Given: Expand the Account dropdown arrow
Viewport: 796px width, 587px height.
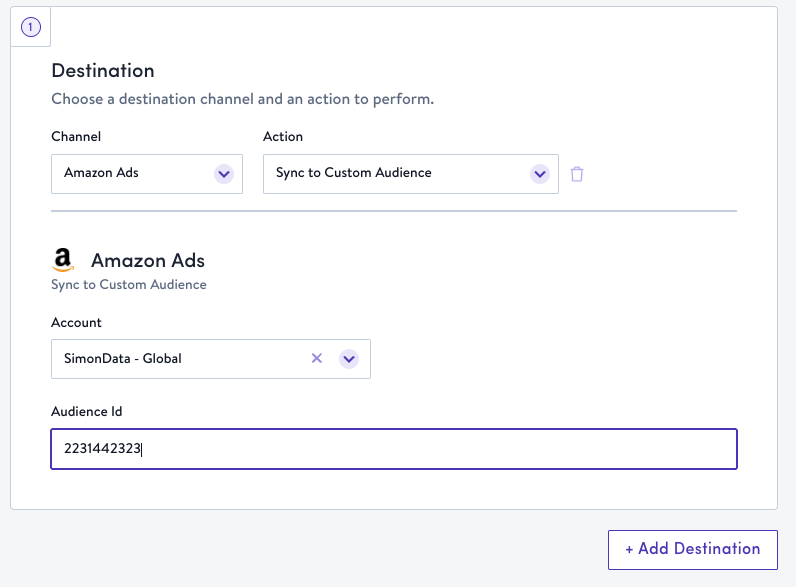Looking at the screenshot, I should pyautogui.click(x=349, y=359).
